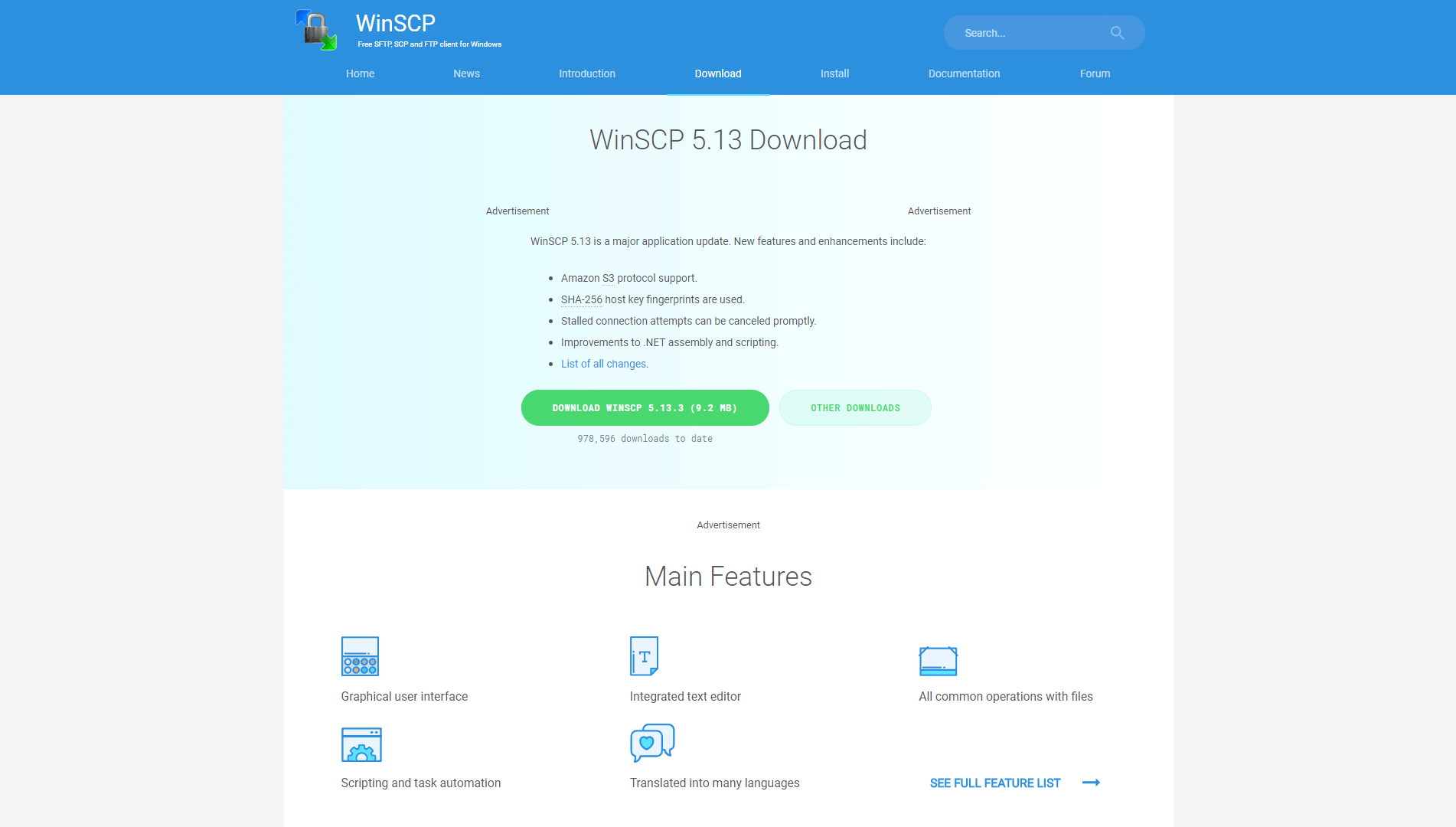Click the Main Features heading
Image resolution: width=1456 pixels, height=827 pixels.
[x=728, y=576]
